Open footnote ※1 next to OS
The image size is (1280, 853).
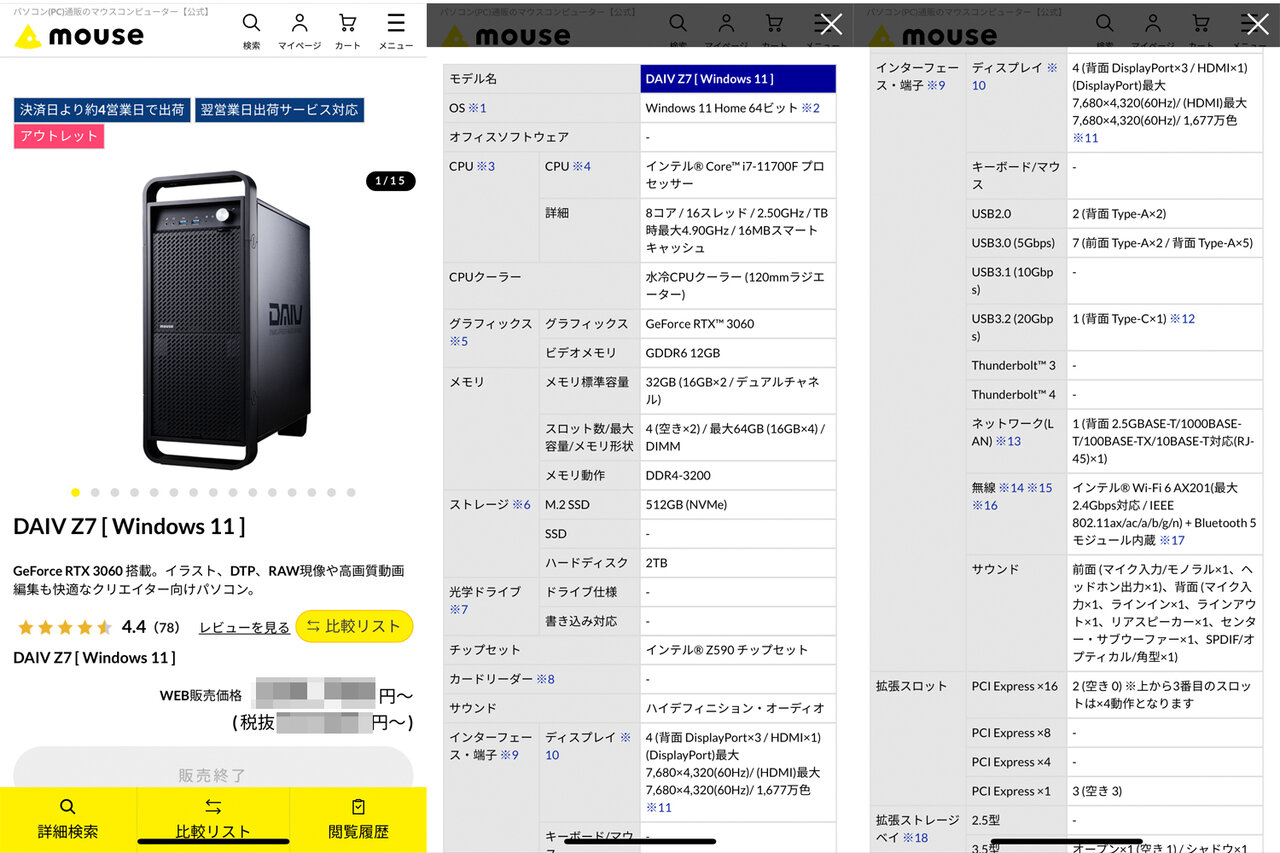pyautogui.click(x=477, y=108)
